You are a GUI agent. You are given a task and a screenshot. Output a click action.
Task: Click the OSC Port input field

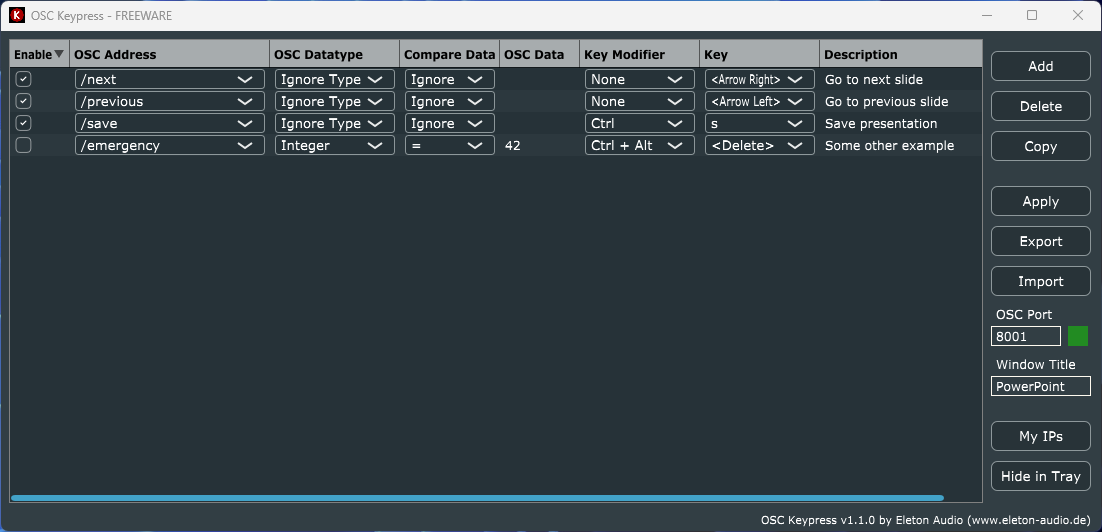click(1025, 336)
